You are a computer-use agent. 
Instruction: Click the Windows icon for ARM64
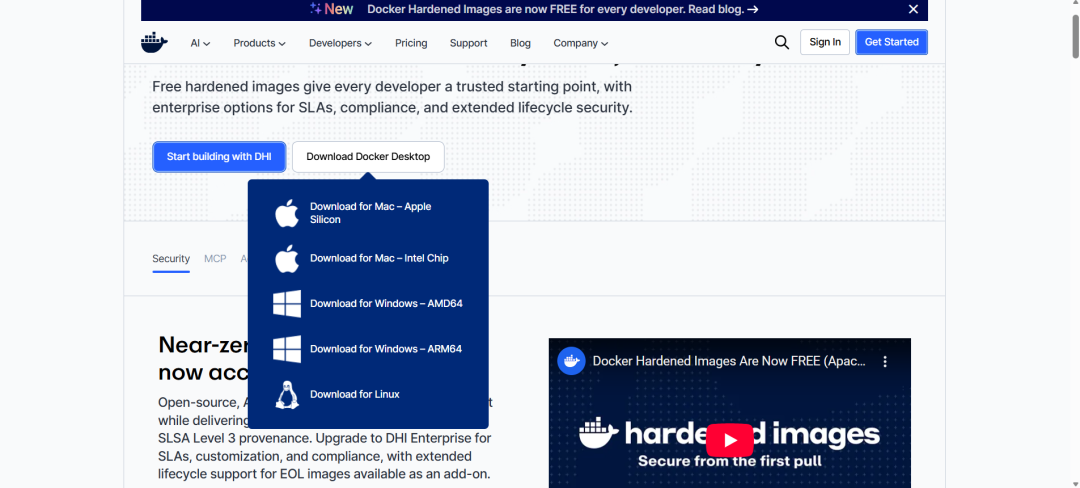click(287, 349)
